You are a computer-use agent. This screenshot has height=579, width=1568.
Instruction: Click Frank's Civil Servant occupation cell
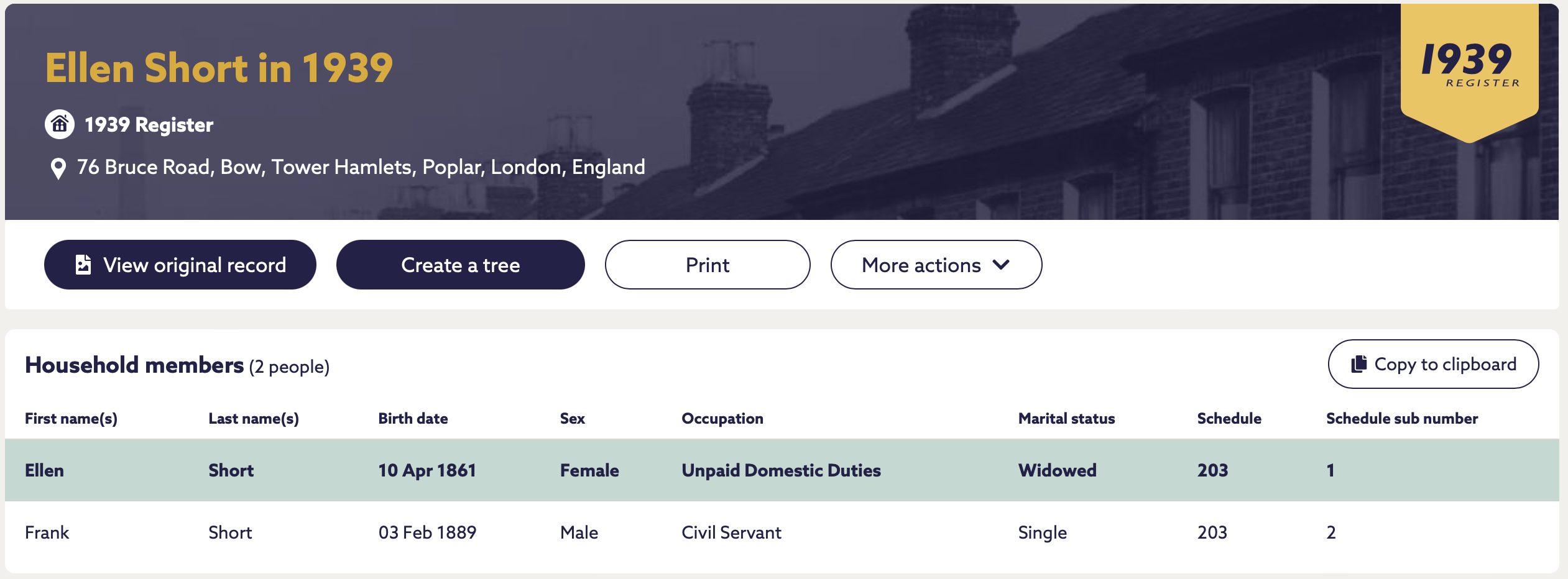pyautogui.click(x=732, y=532)
